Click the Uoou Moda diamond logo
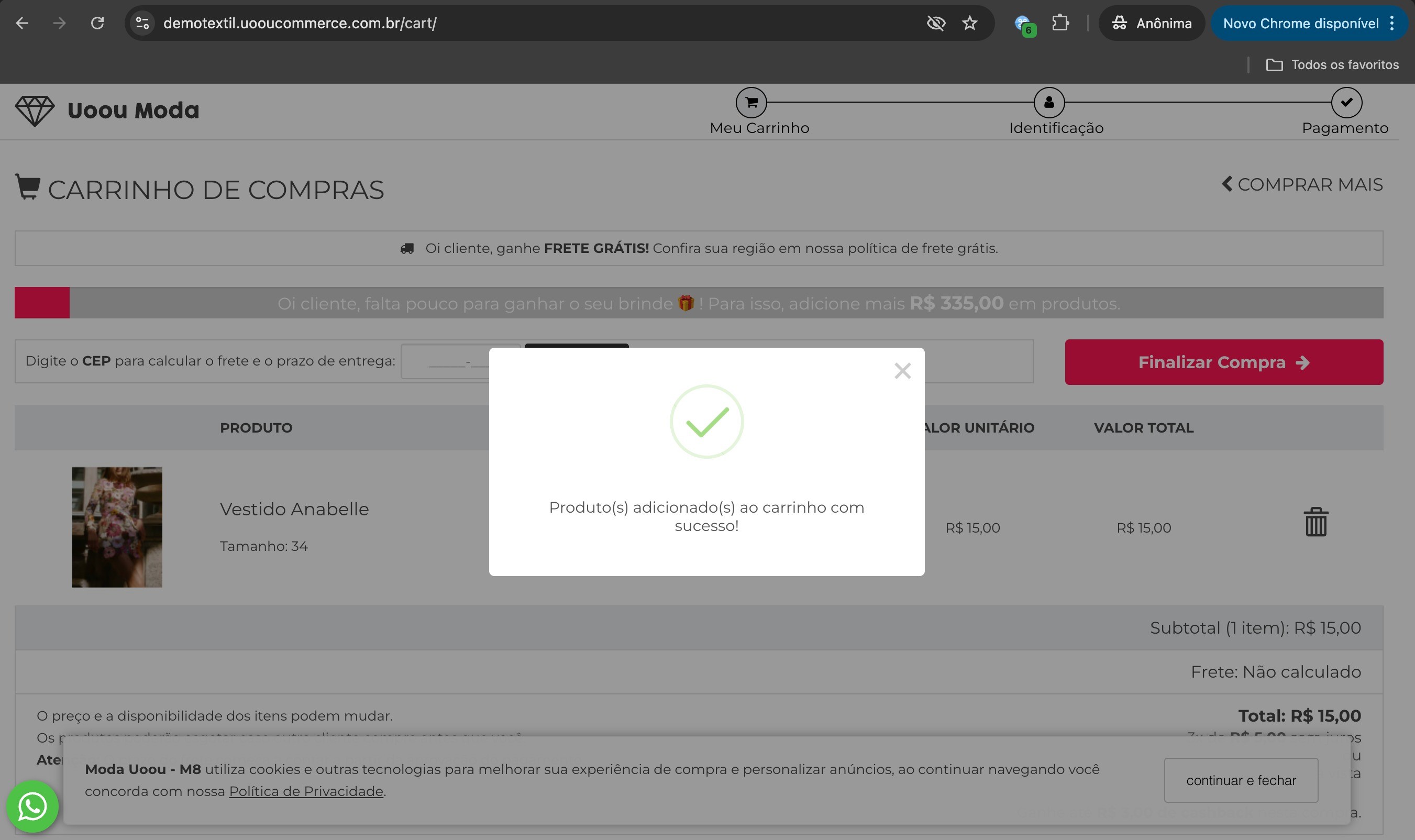 click(x=35, y=110)
